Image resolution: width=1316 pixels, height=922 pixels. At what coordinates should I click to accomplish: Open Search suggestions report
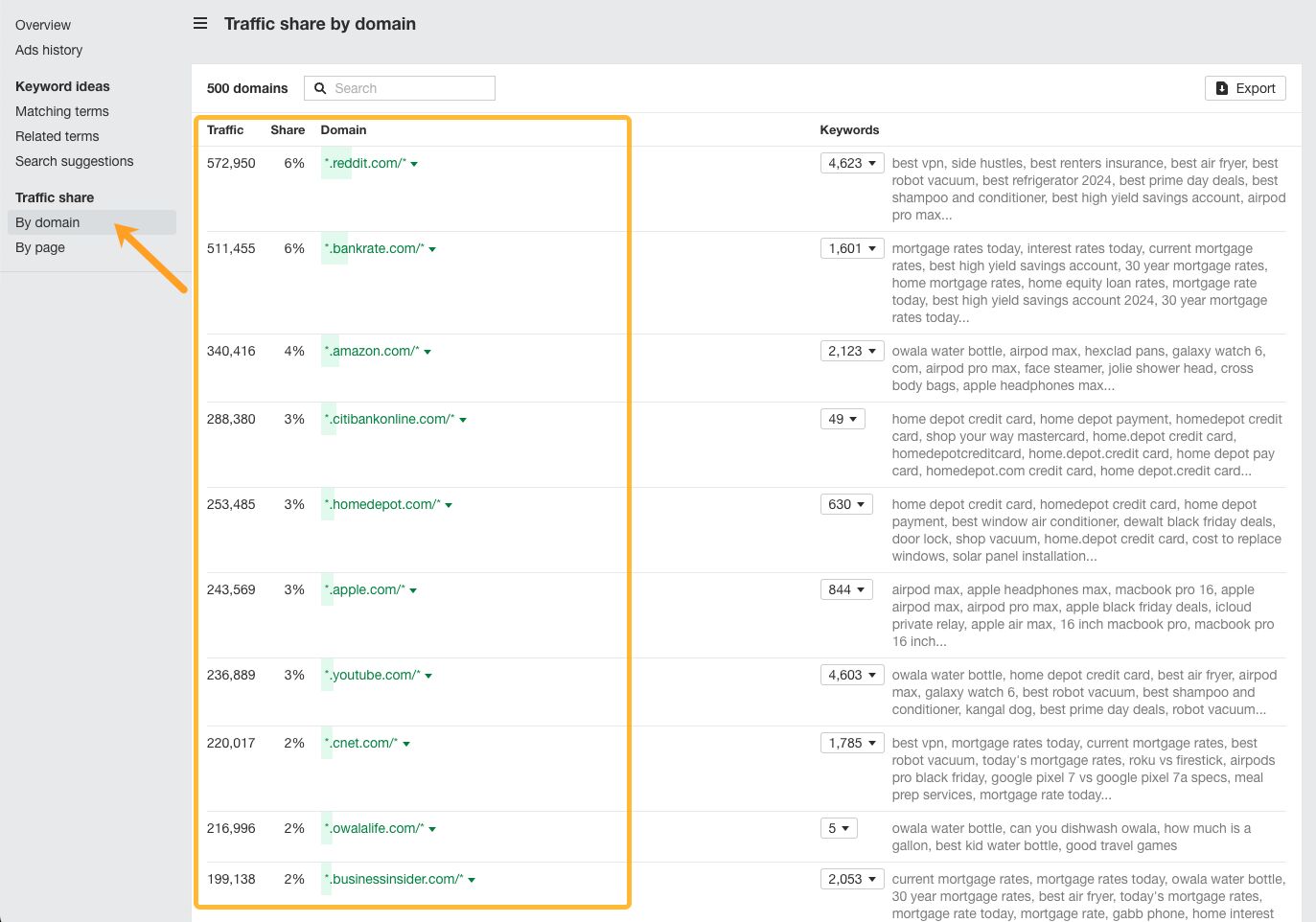[75, 161]
